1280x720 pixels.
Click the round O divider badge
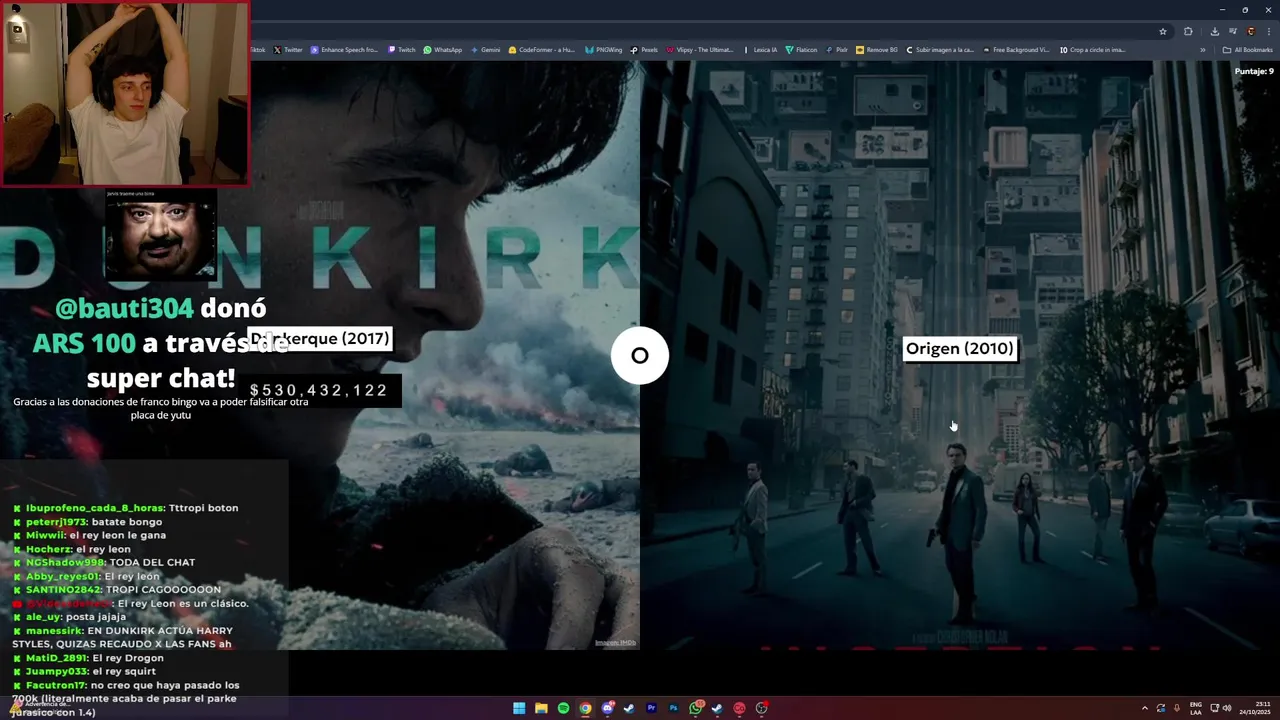click(x=639, y=355)
